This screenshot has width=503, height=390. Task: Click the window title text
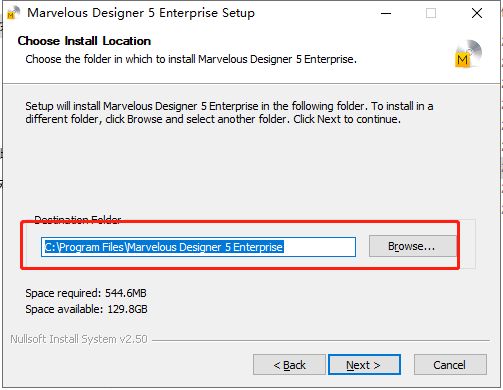click(x=141, y=13)
